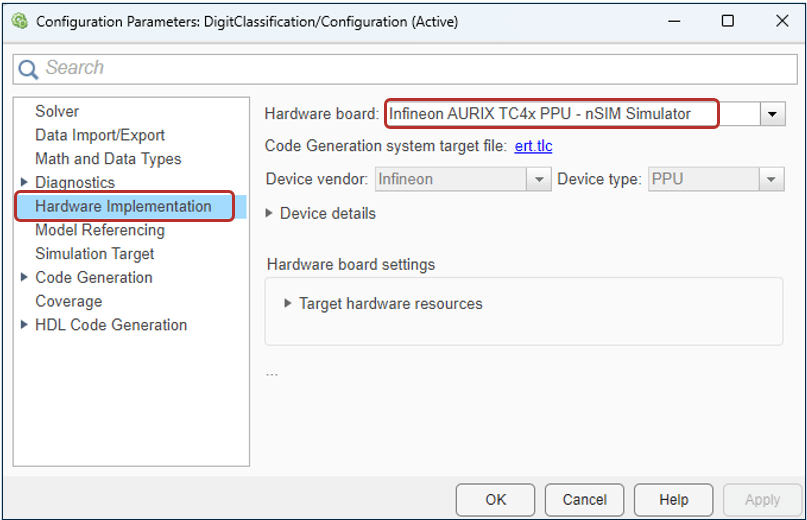Click the Configuration Parameters gear icon in title bar
Viewport: 807px width, 520px height.
tap(19, 21)
